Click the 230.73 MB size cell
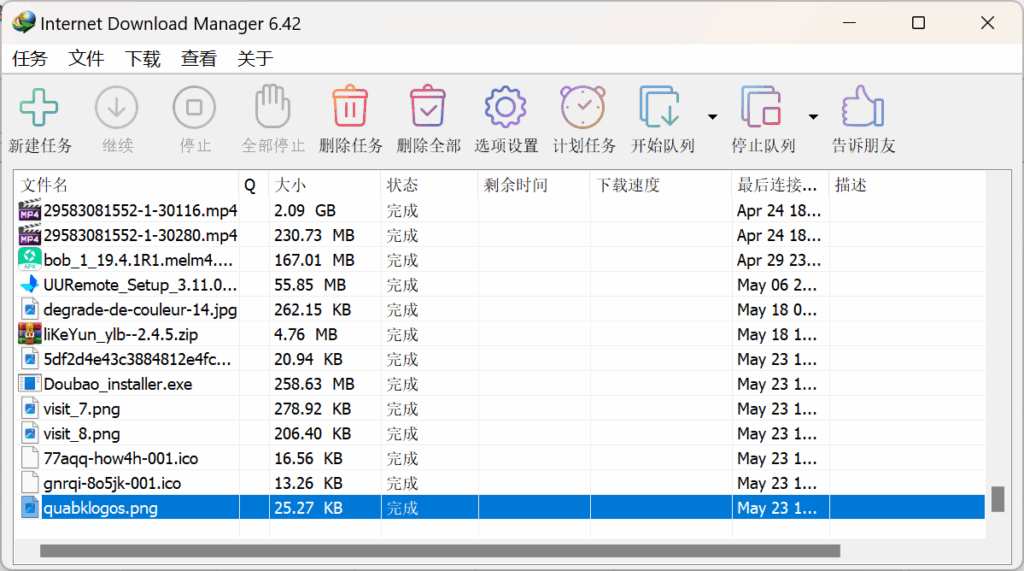The height and width of the screenshot is (571, 1024). tap(314, 235)
